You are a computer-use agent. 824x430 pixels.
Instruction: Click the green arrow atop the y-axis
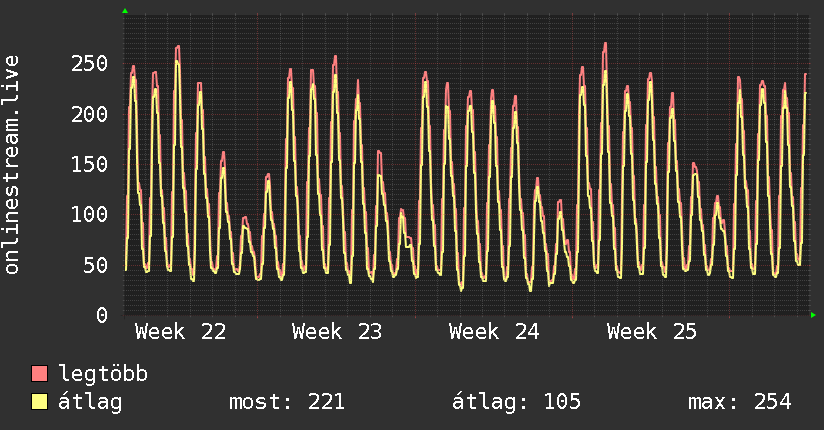[x=125, y=11]
